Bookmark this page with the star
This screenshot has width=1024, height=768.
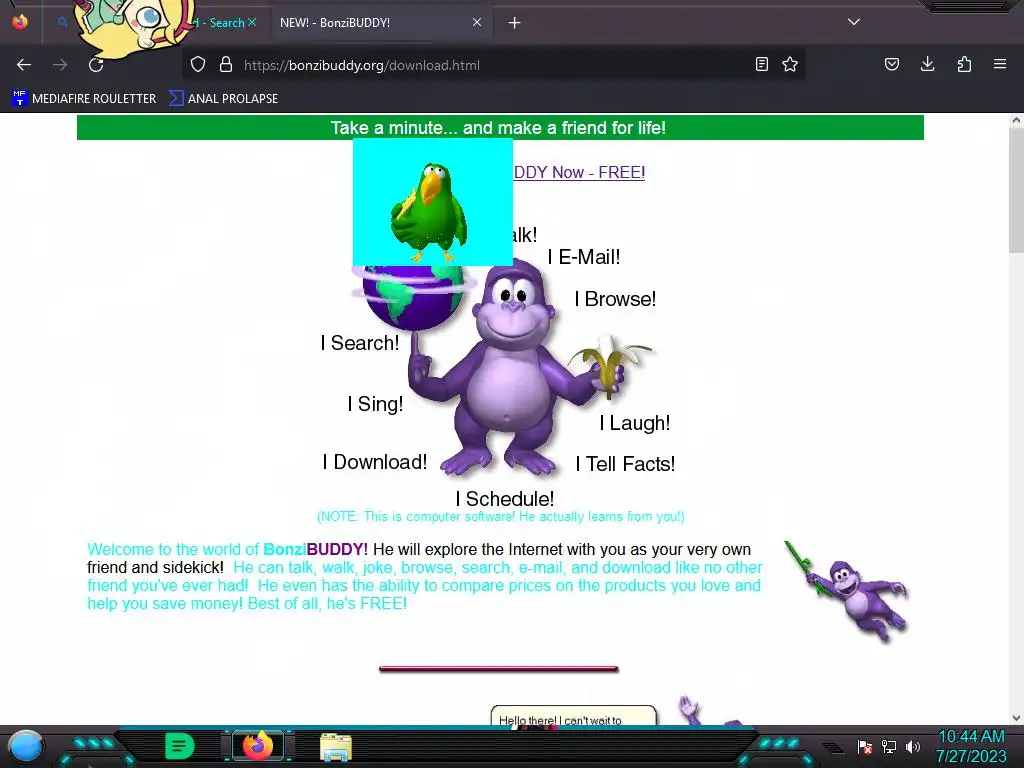coord(790,65)
